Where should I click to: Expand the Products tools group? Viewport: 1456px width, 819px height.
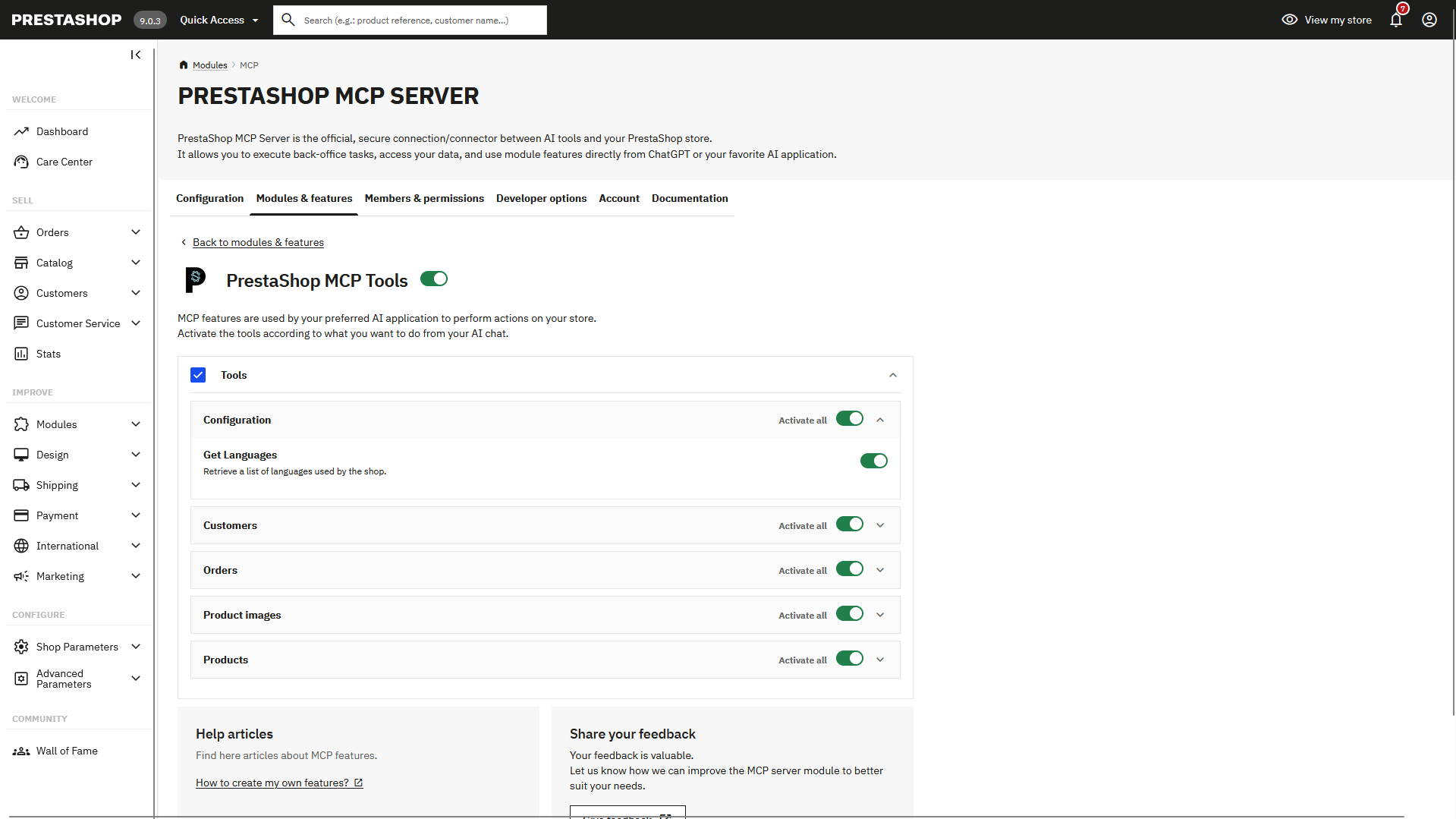tap(880, 660)
